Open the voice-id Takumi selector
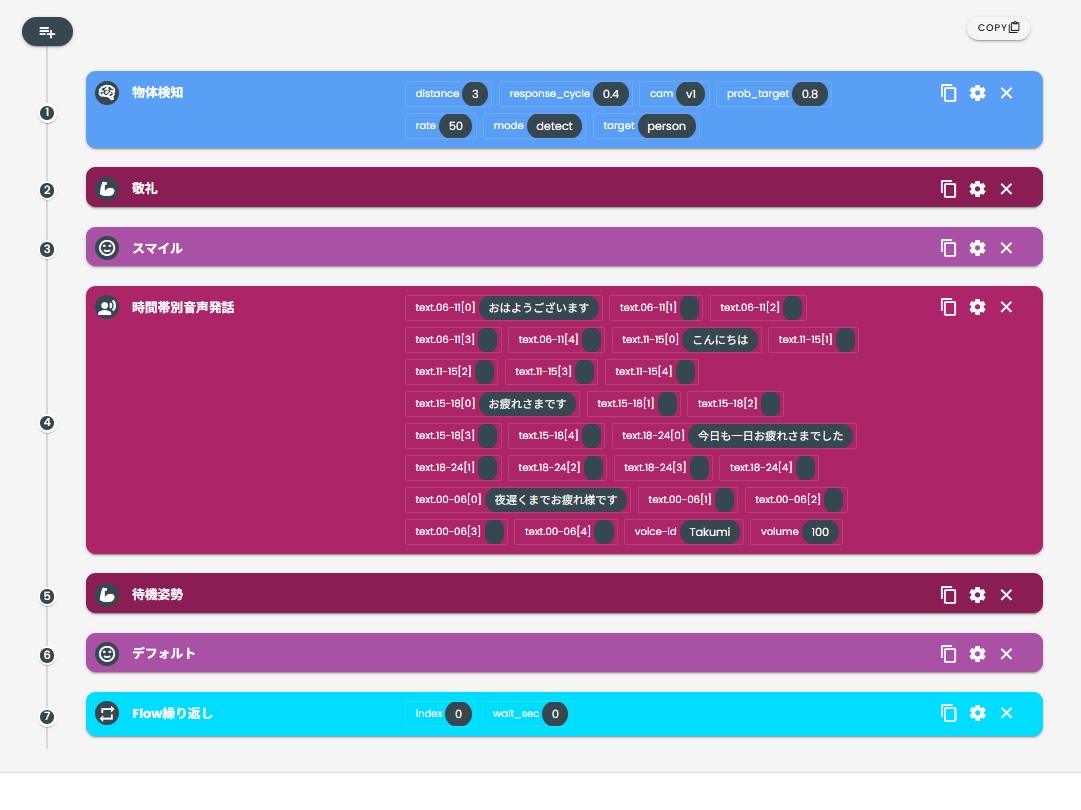The height and width of the screenshot is (810, 1081). pyautogui.click(x=710, y=532)
